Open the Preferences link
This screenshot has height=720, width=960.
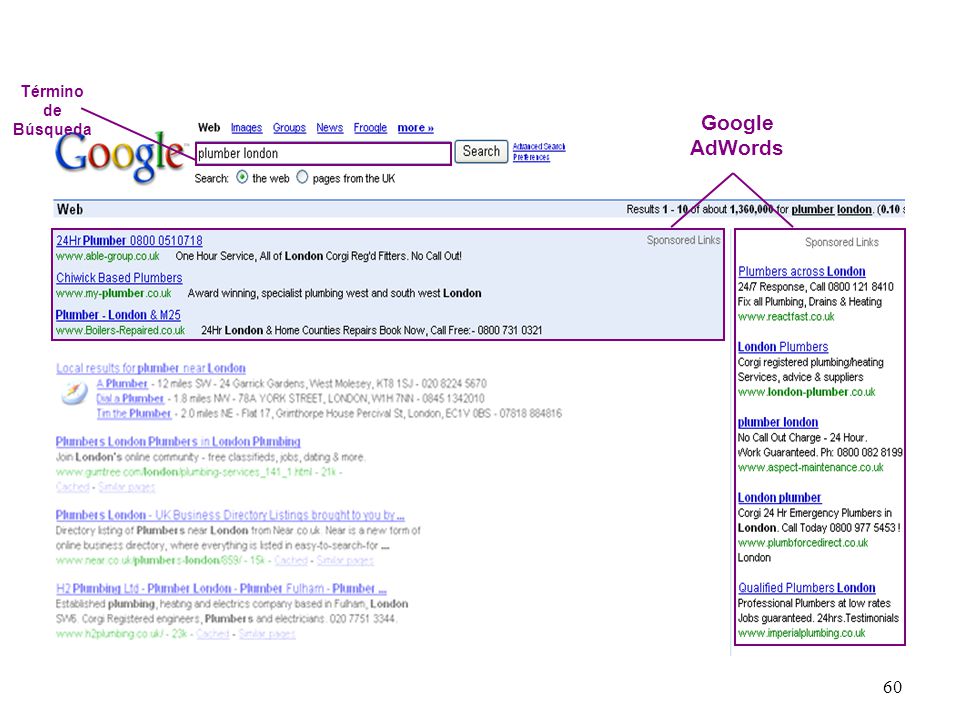pos(531,157)
